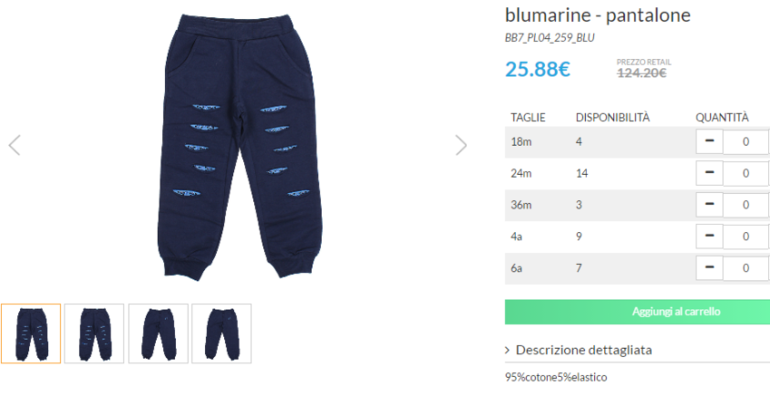
Task: Decrease quantity for size 18m
Action: coord(709,141)
